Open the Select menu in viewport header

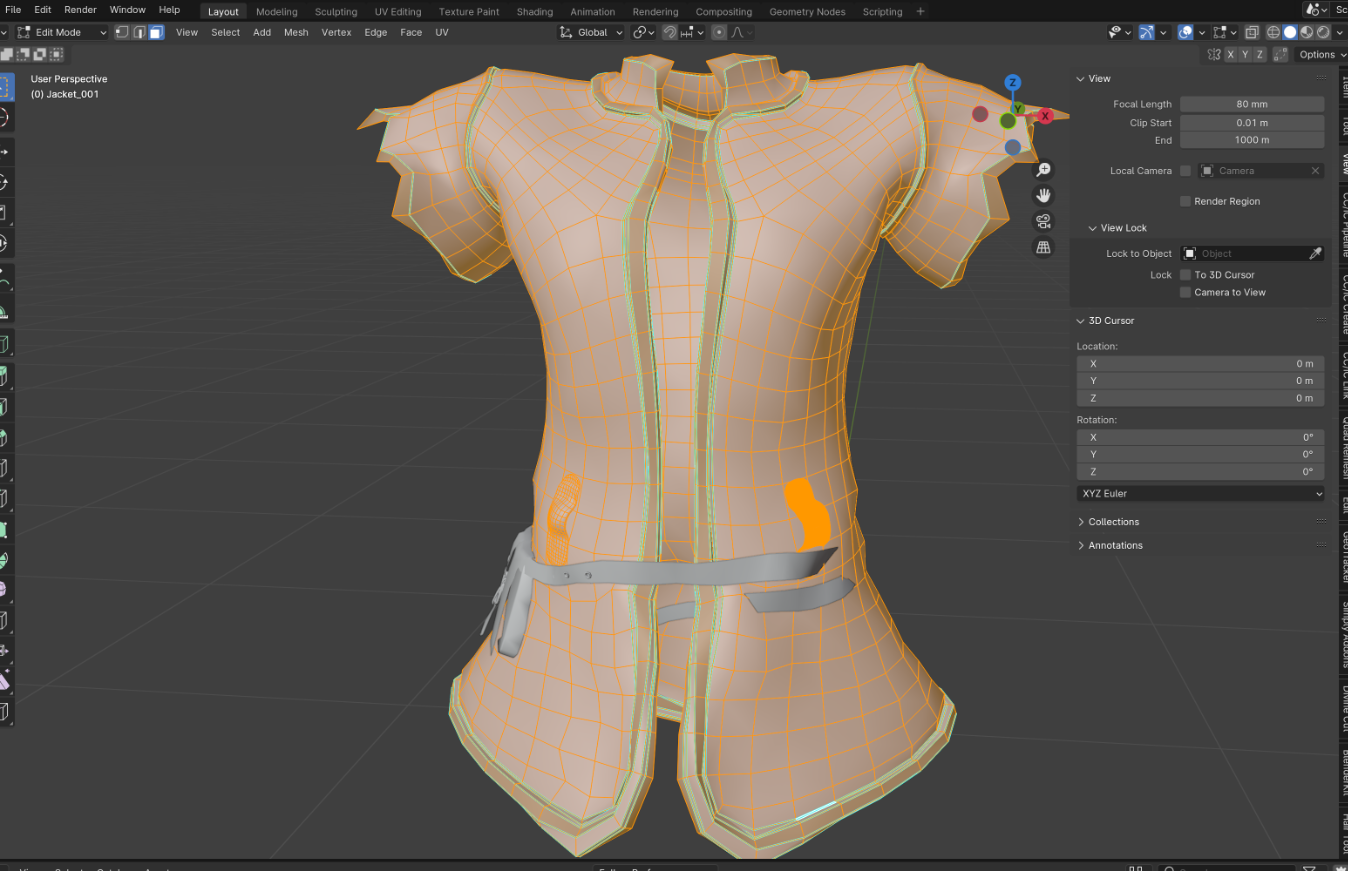225,32
